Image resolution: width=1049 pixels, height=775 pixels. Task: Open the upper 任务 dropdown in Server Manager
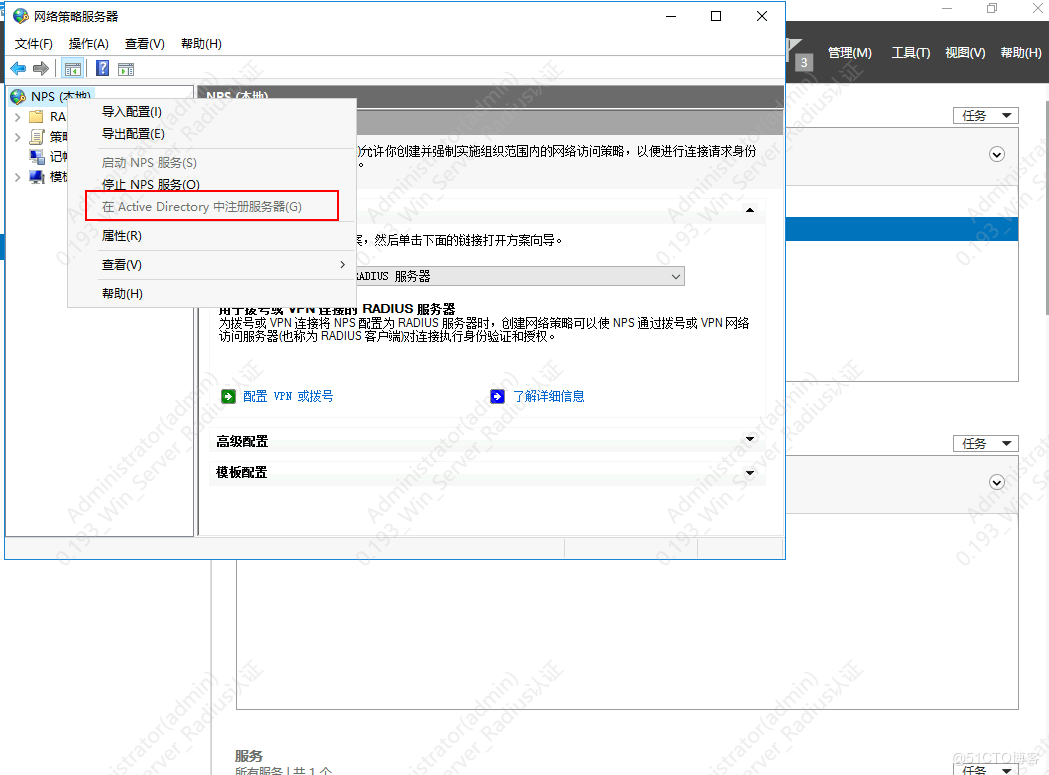point(985,116)
